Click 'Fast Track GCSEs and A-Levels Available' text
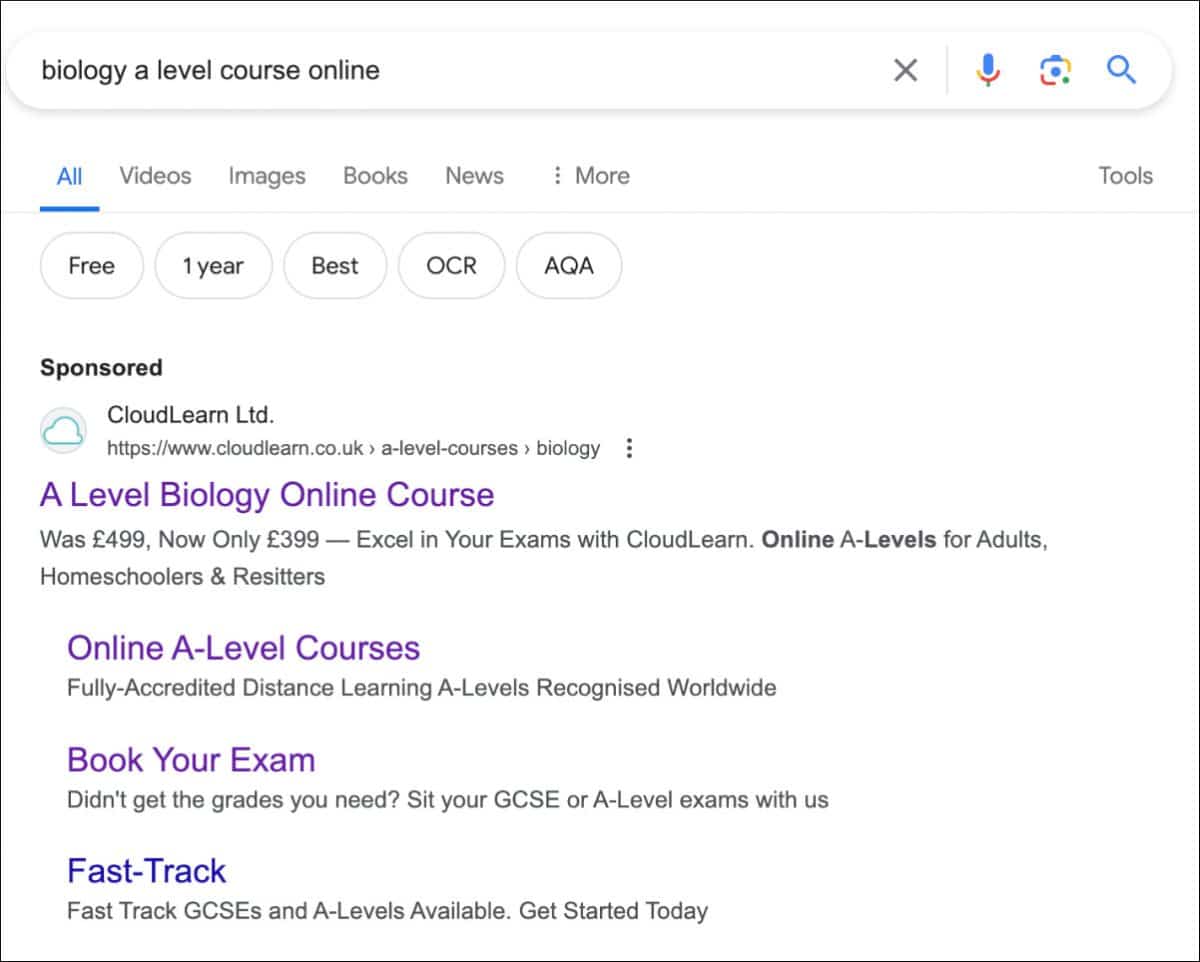This screenshot has height=962, width=1200. 289,911
